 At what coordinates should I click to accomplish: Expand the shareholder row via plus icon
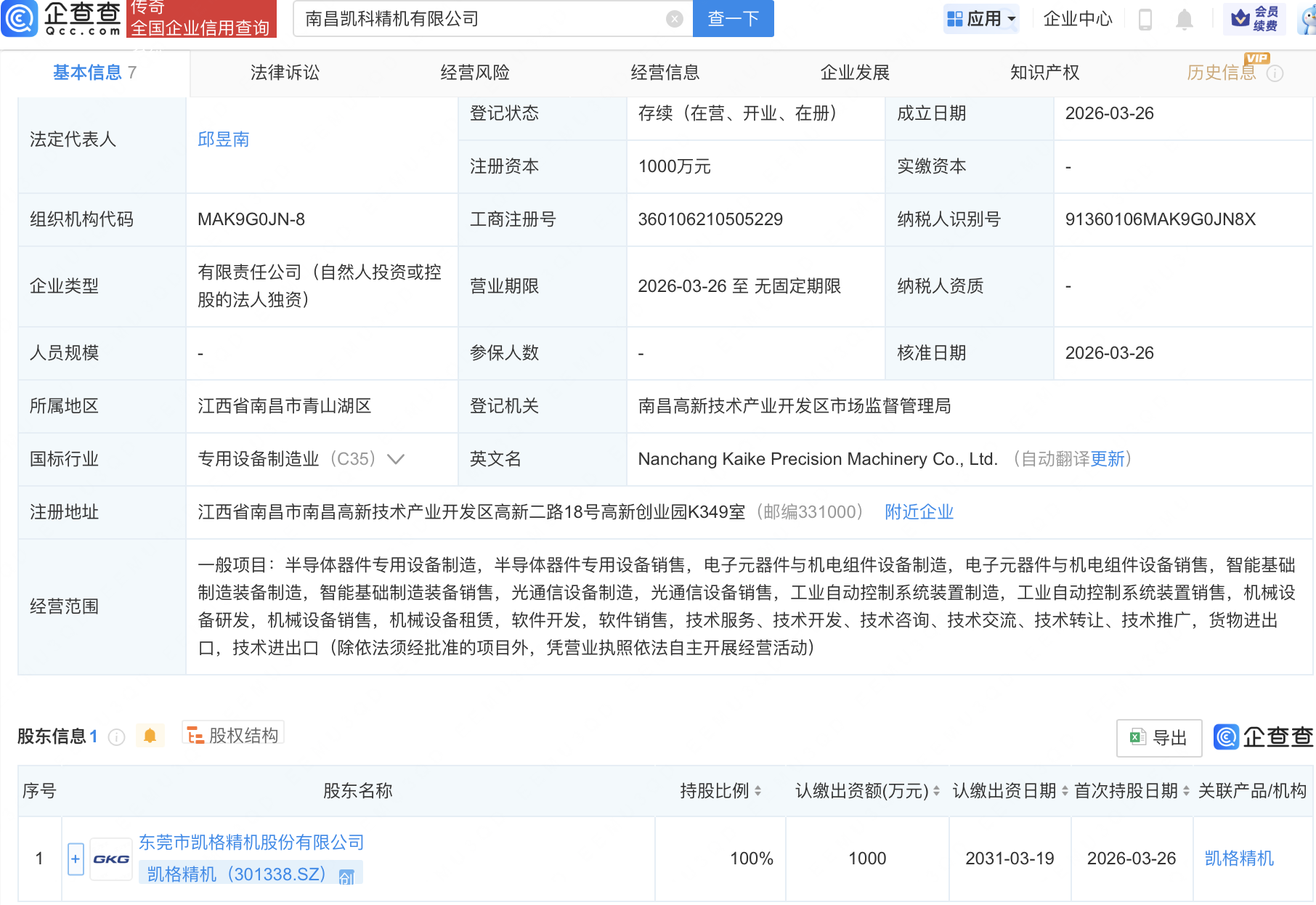tap(75, 858)
